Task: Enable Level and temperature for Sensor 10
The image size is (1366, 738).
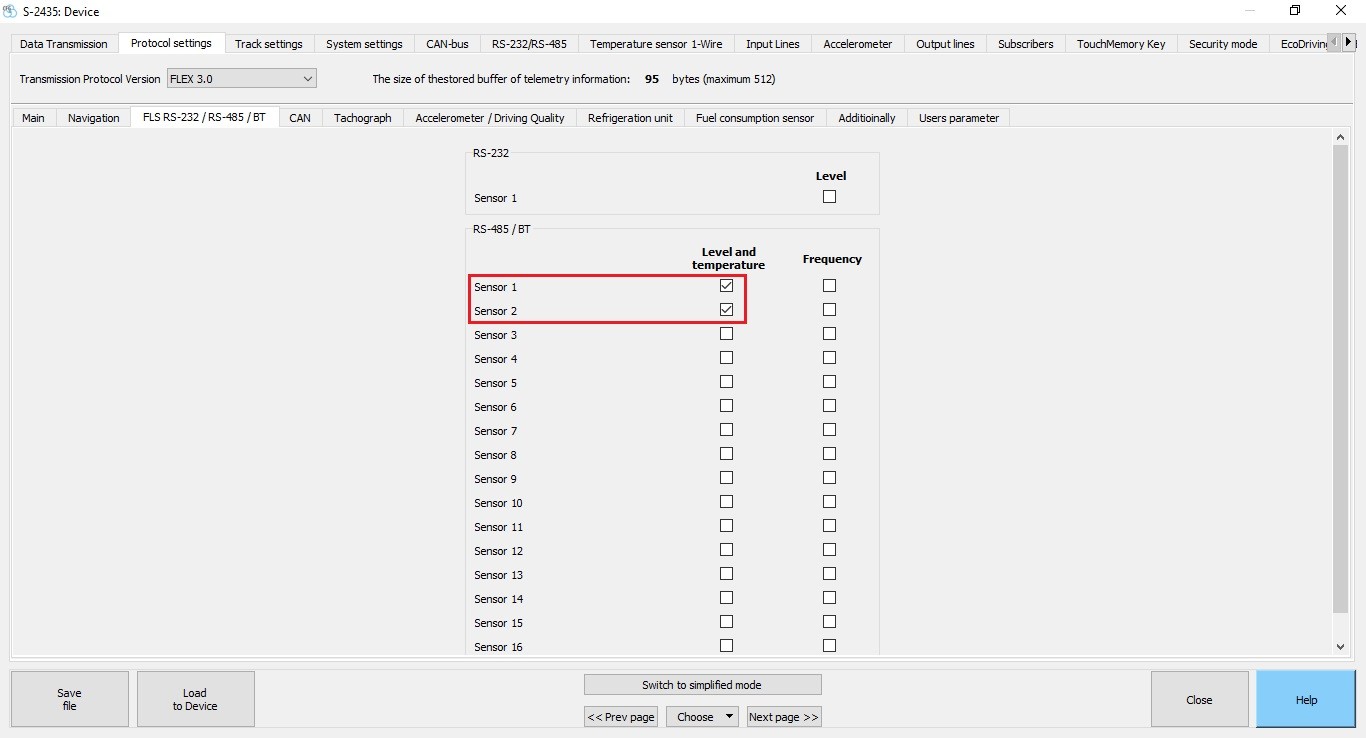Action: (x=726, y=501)
